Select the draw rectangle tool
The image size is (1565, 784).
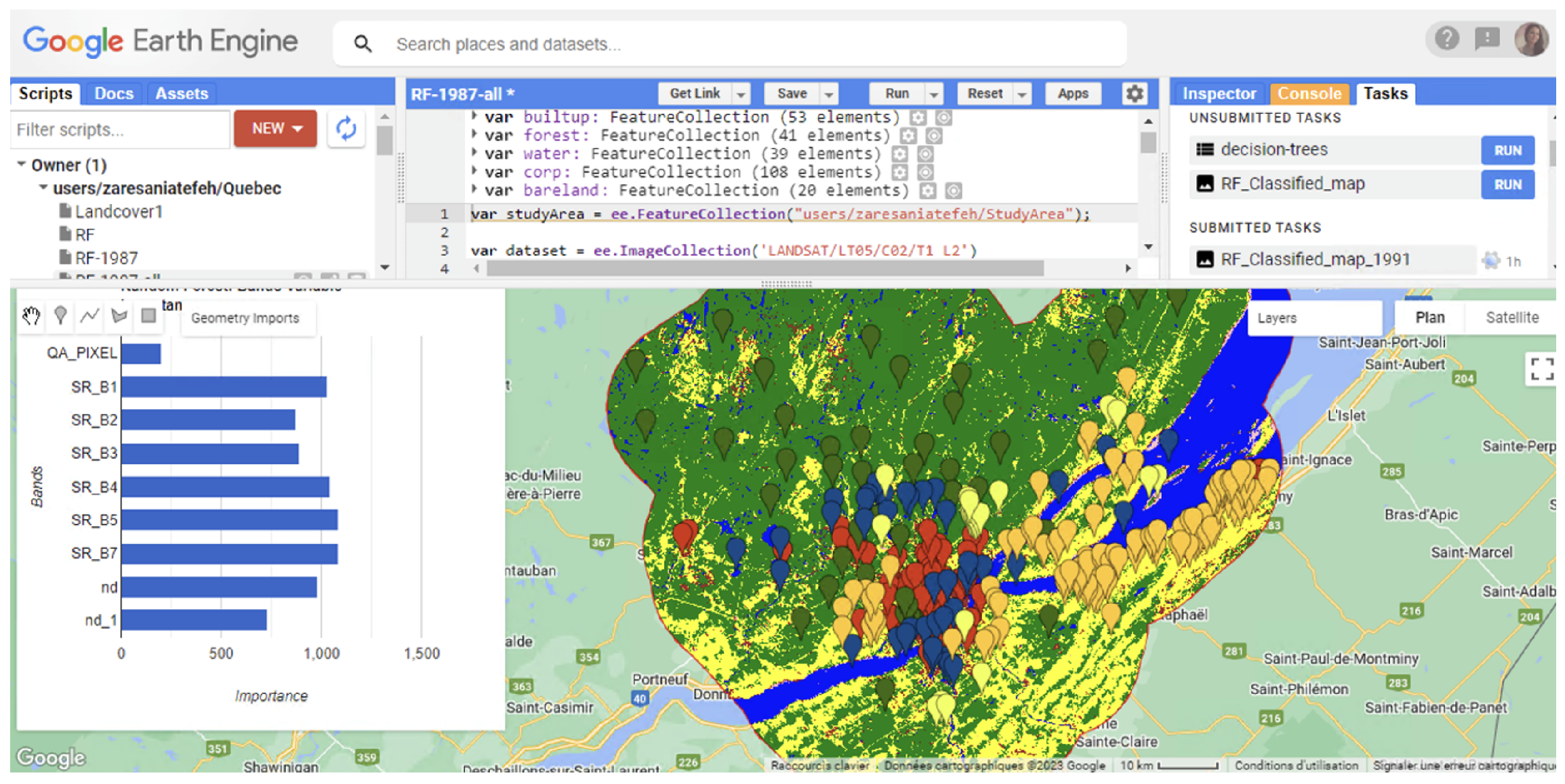(x=148, y=316)
